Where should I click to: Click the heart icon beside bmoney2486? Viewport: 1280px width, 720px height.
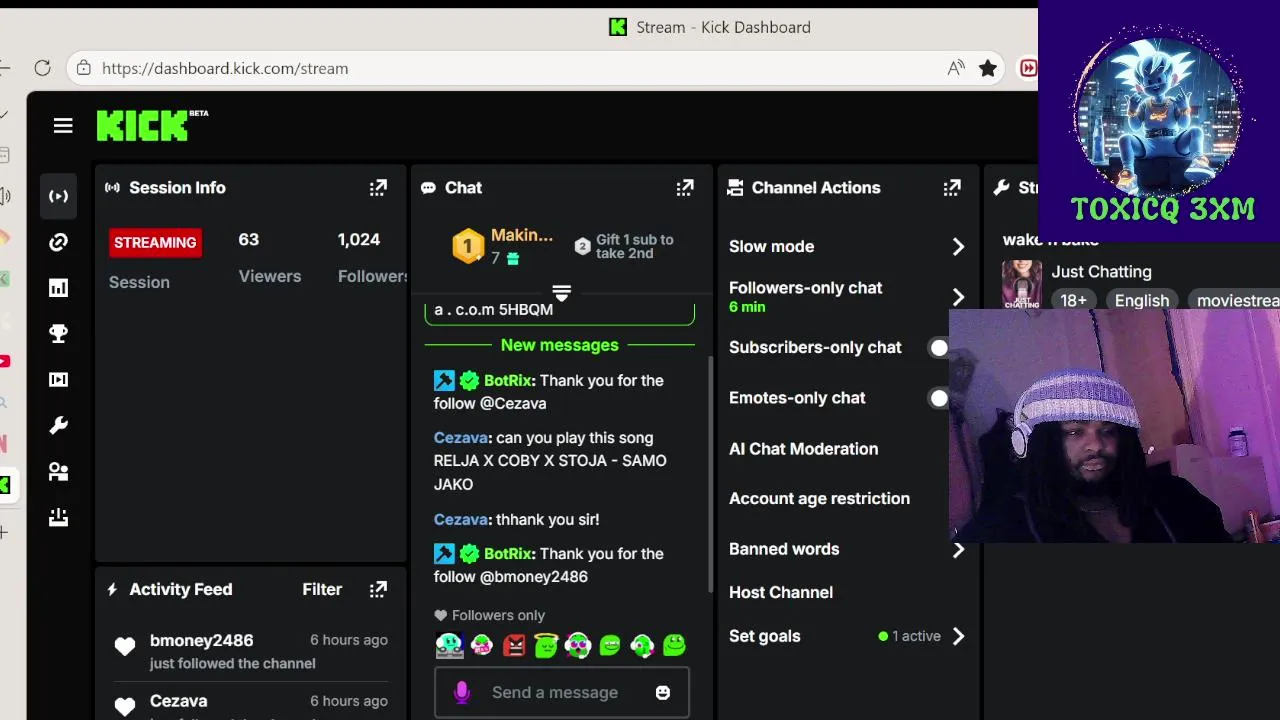(125, 647)
